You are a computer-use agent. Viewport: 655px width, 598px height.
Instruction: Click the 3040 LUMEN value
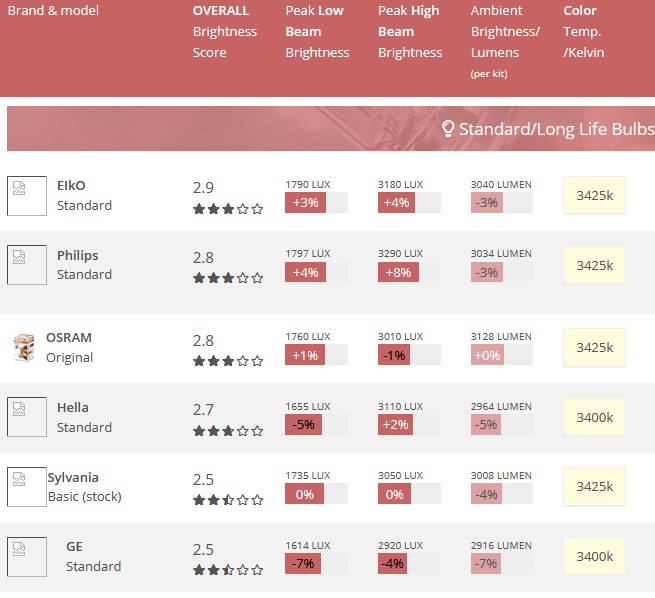(x=501, y=185)
